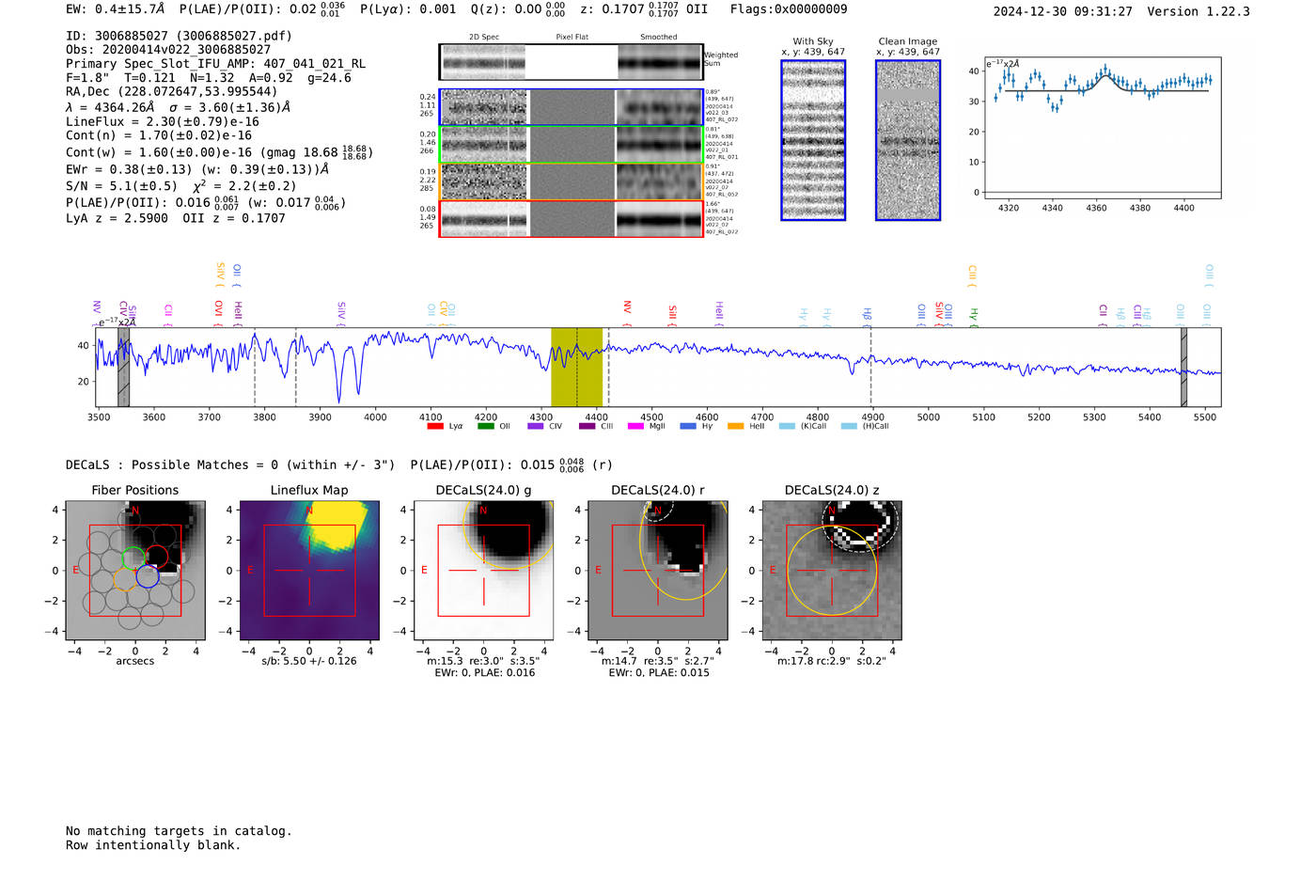The image size is (1316, 896).
Task: Click the s/b: 5.50 +/- 0.126 caption
Action: (309, 661)
